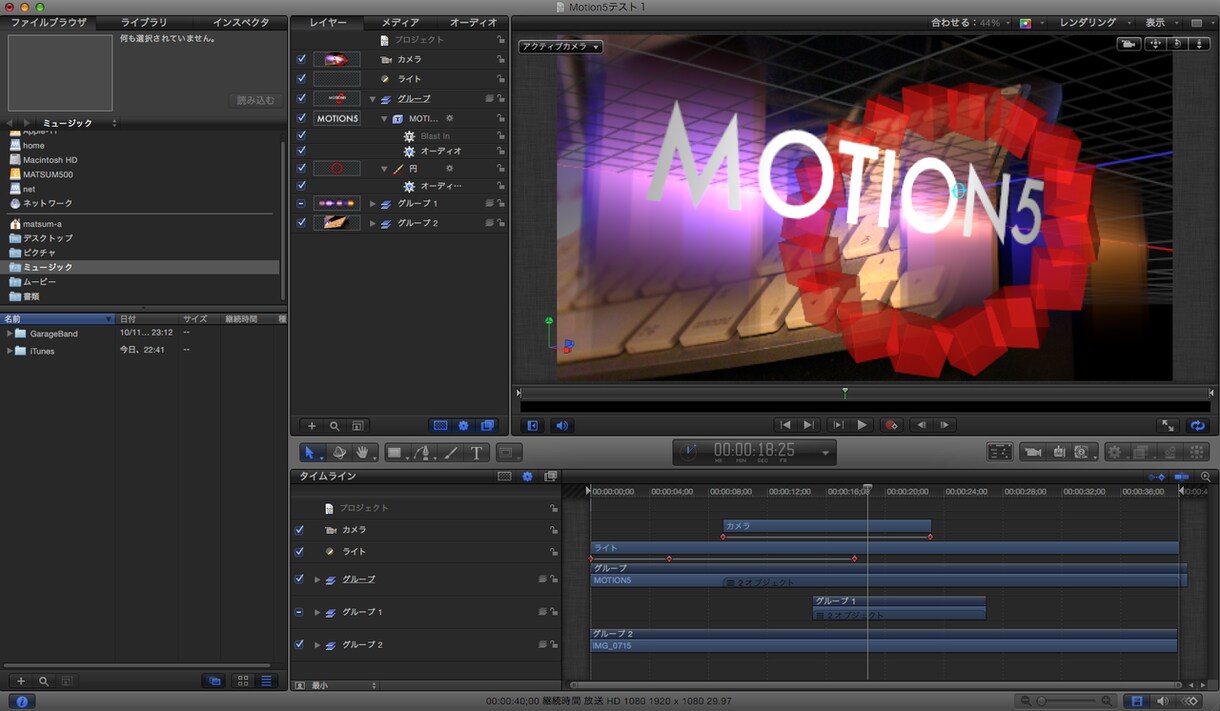Viewport: 1220px width, 711px height.
Task: Enable グループ 1 checkbox in the layers list
Action: tap(302, 203)
